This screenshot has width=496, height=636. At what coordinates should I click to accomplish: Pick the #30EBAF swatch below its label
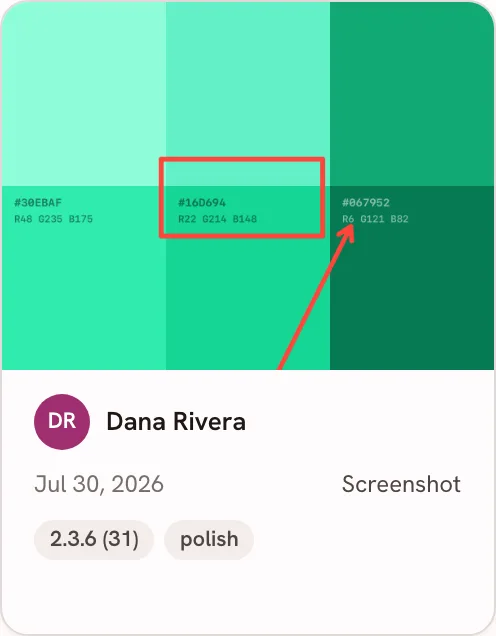tap(84, 296)
